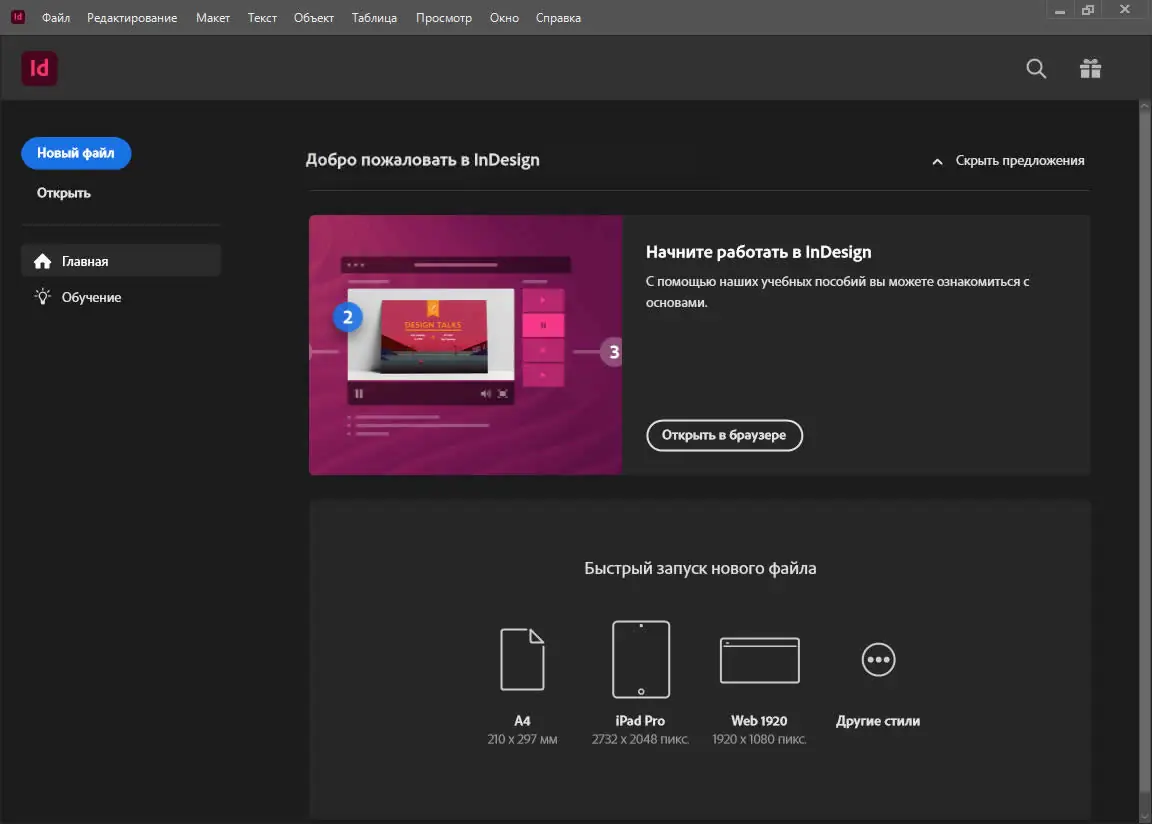
Task: Open Другие стили three-dots icon
Action: click(x=878, y=659)
